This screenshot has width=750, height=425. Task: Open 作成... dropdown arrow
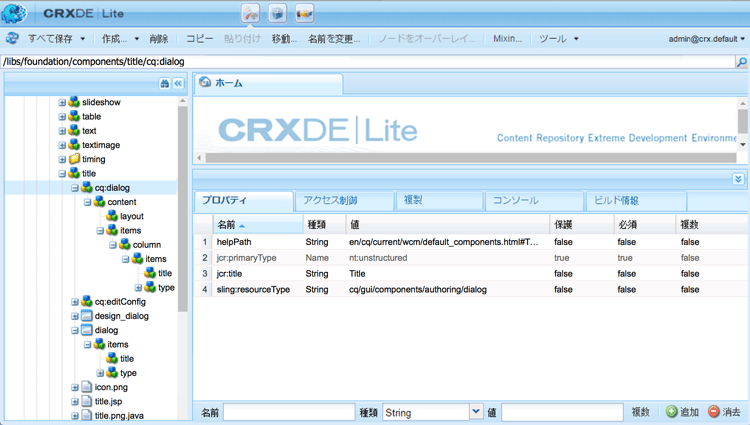pos(136,39)
